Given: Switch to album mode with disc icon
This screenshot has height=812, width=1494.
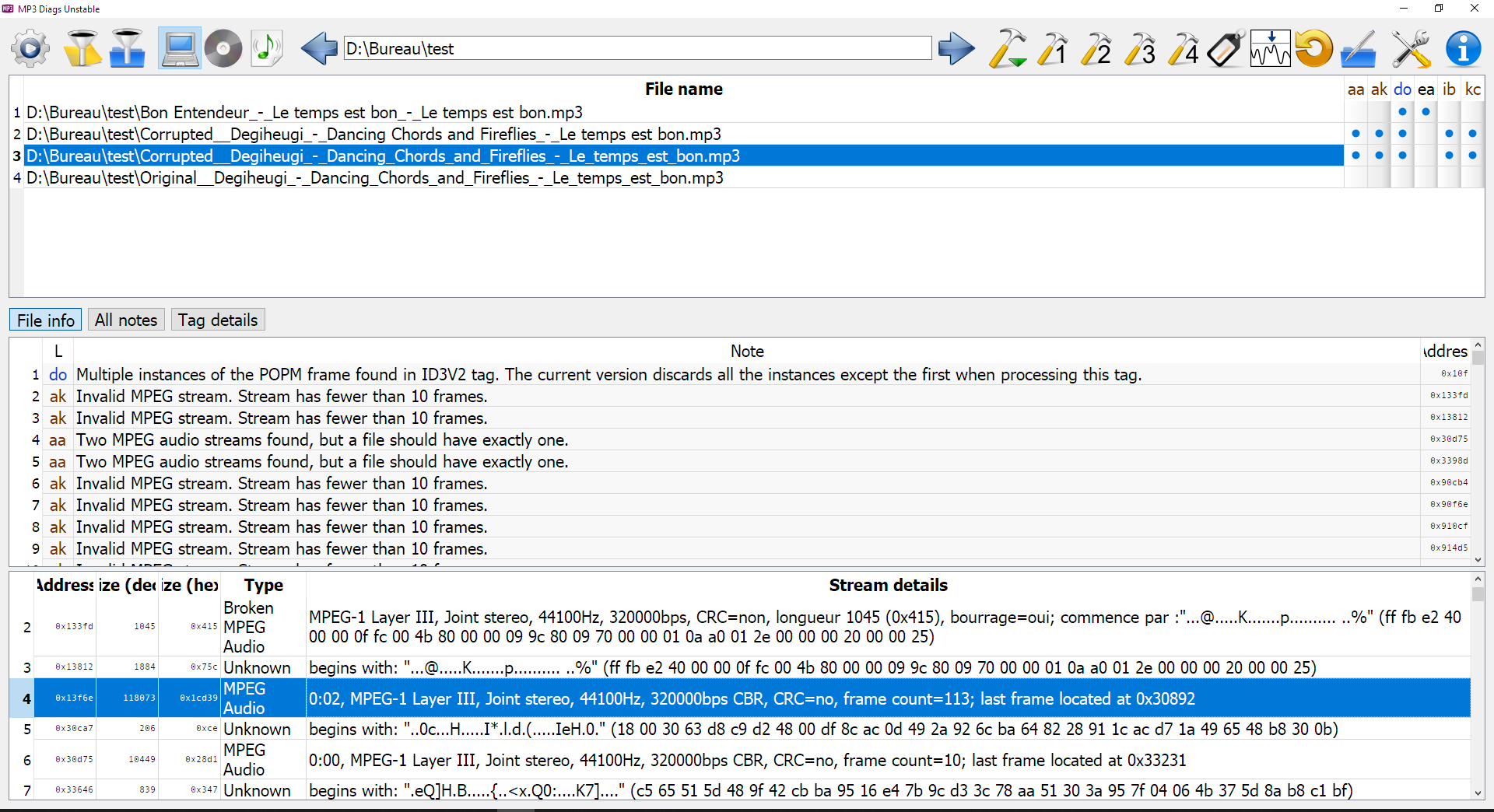Looking at the screenshot, I should 223,49.
